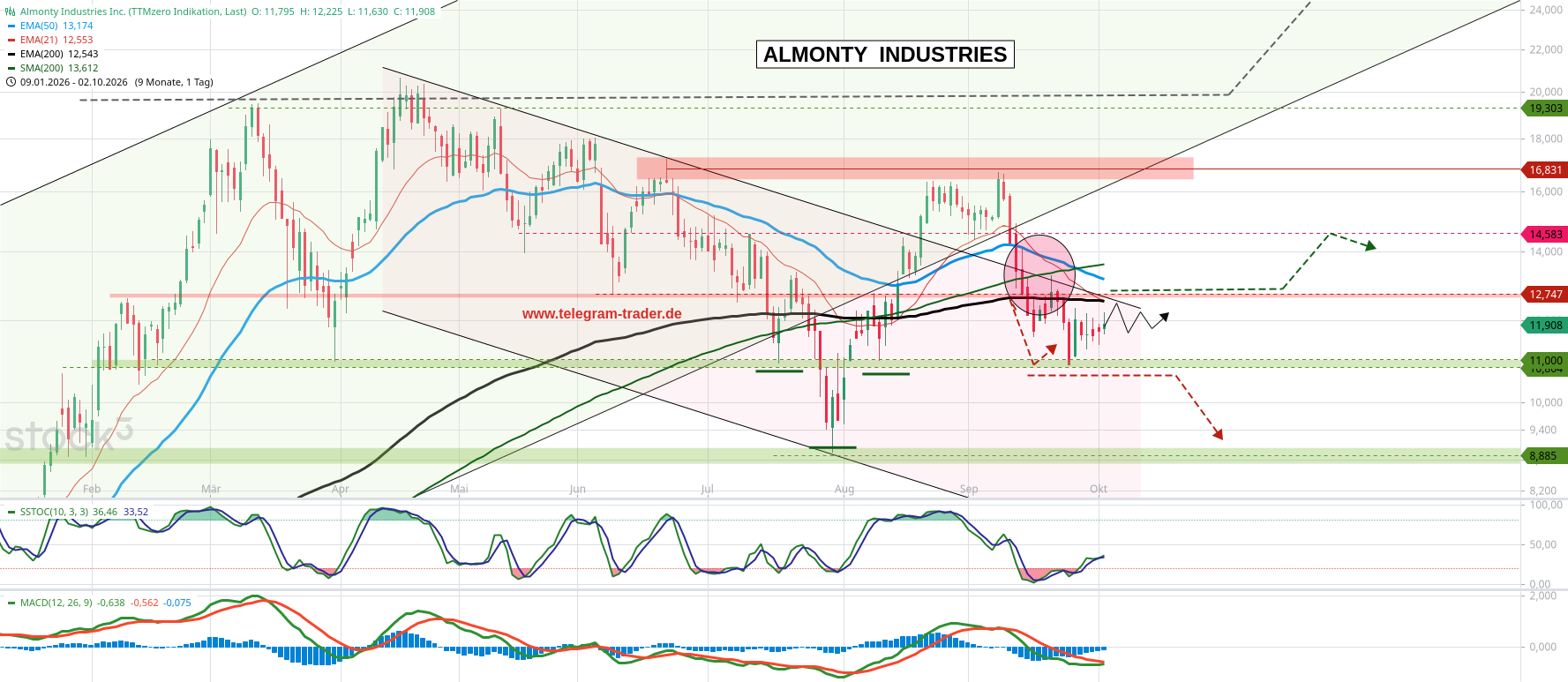
Task: Click the Mai month label on time axis
Action: (459, 489)
